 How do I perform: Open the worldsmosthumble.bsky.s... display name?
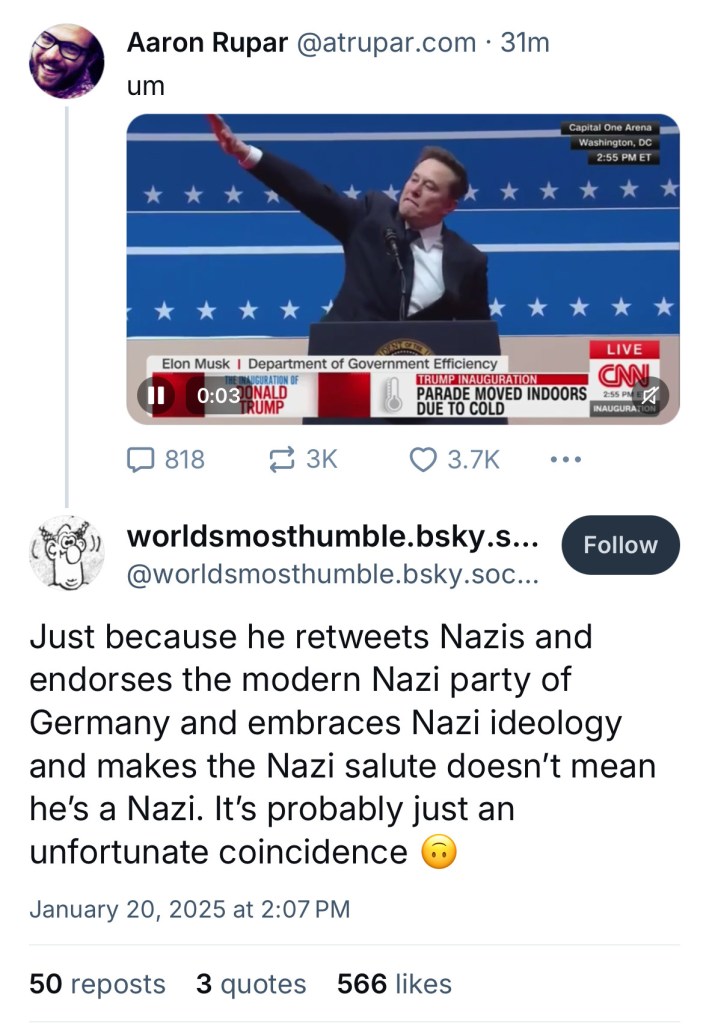[x=333, y=538]
